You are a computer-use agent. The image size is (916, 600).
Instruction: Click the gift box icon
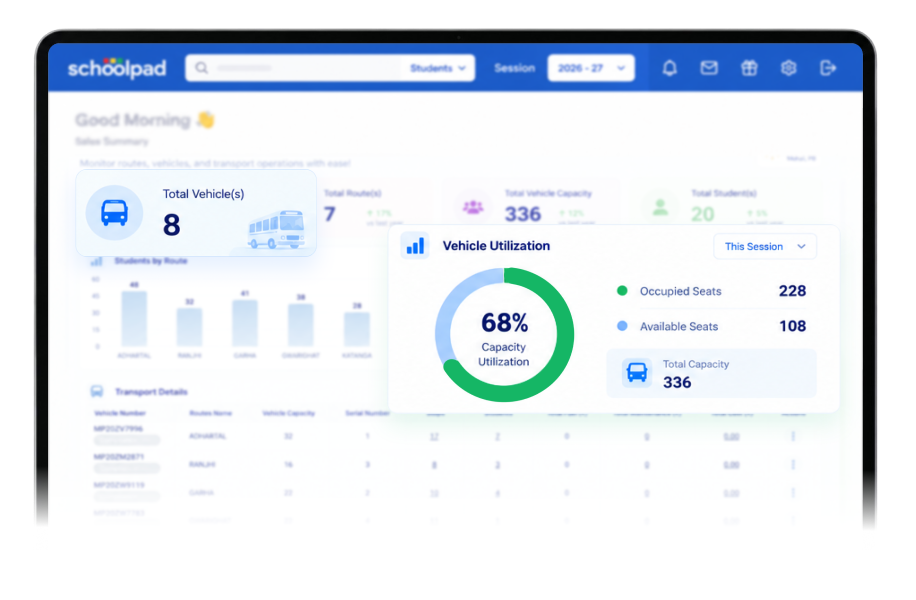(749, 68)
